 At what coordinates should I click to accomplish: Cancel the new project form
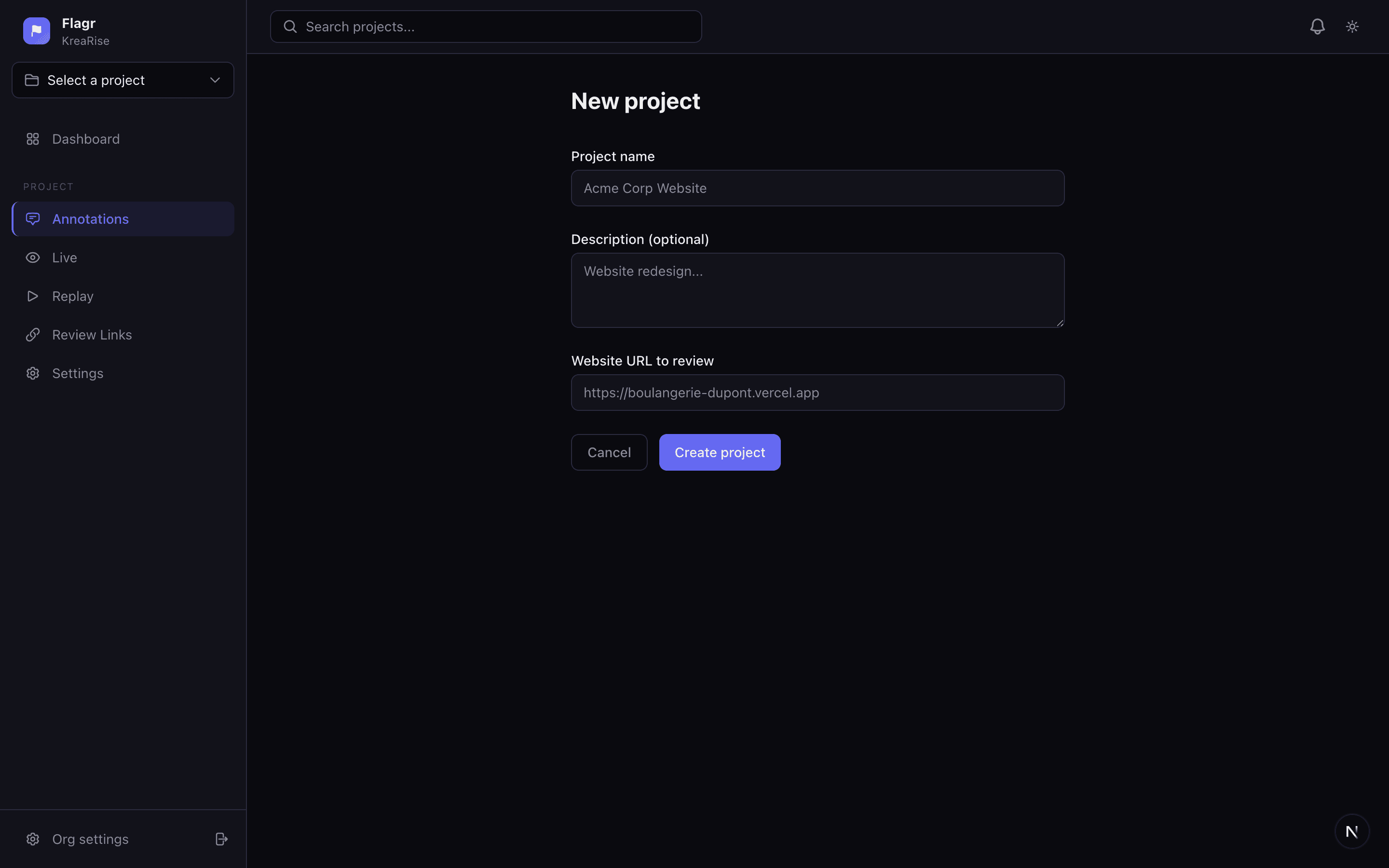pyautogui.click(x=608, y=452)
